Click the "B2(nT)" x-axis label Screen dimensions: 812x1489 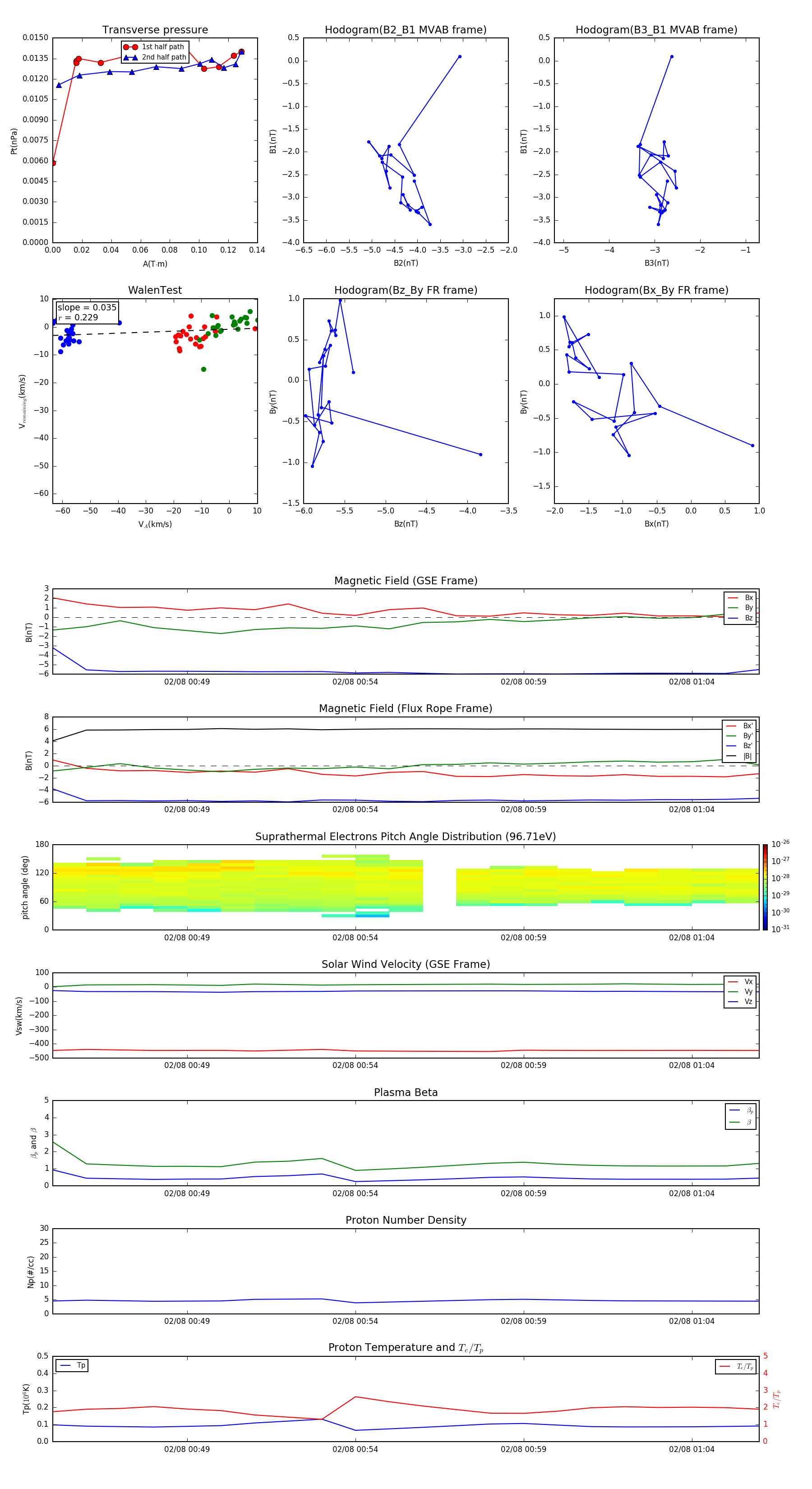click(406, 263)
